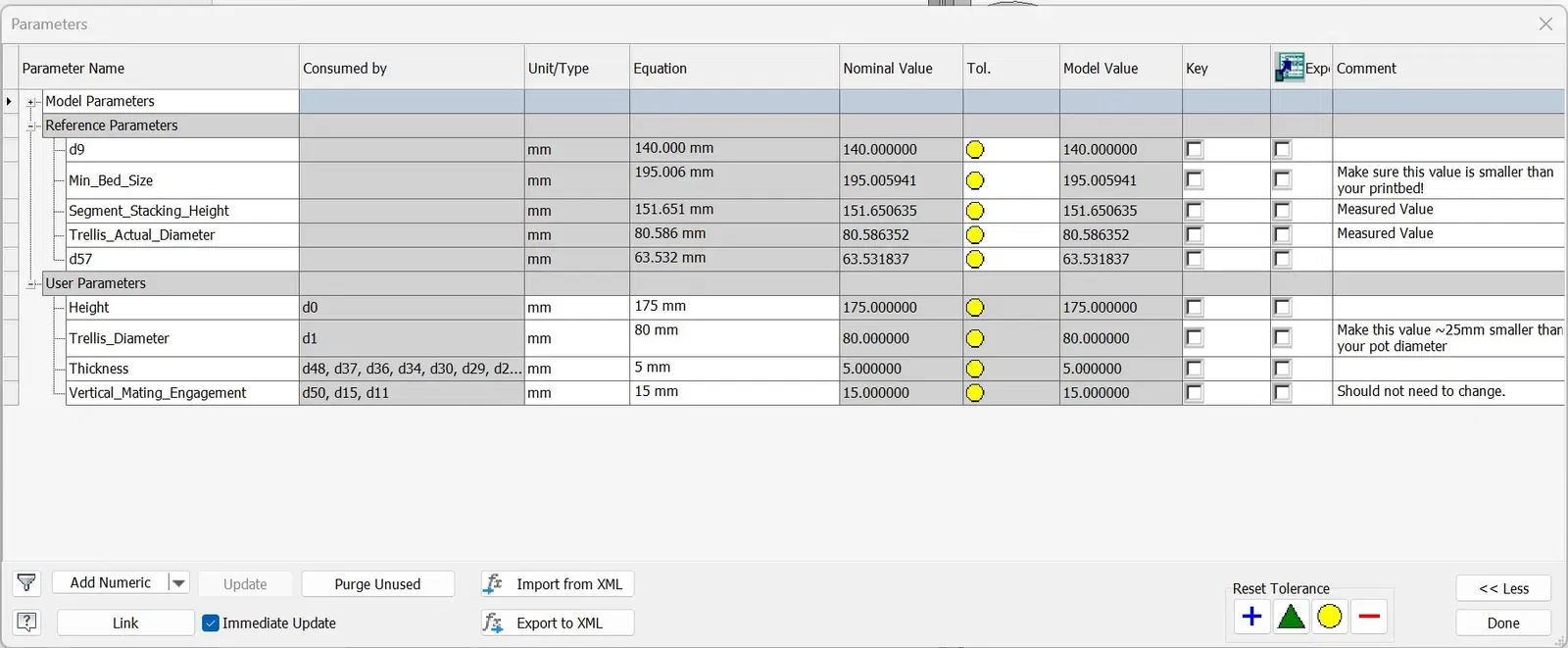The width and height of the screenshot is (1568, 648).
Task: Click the green triangle tolerance icon
Action: pyautogui.click(x=1291, y=617)
